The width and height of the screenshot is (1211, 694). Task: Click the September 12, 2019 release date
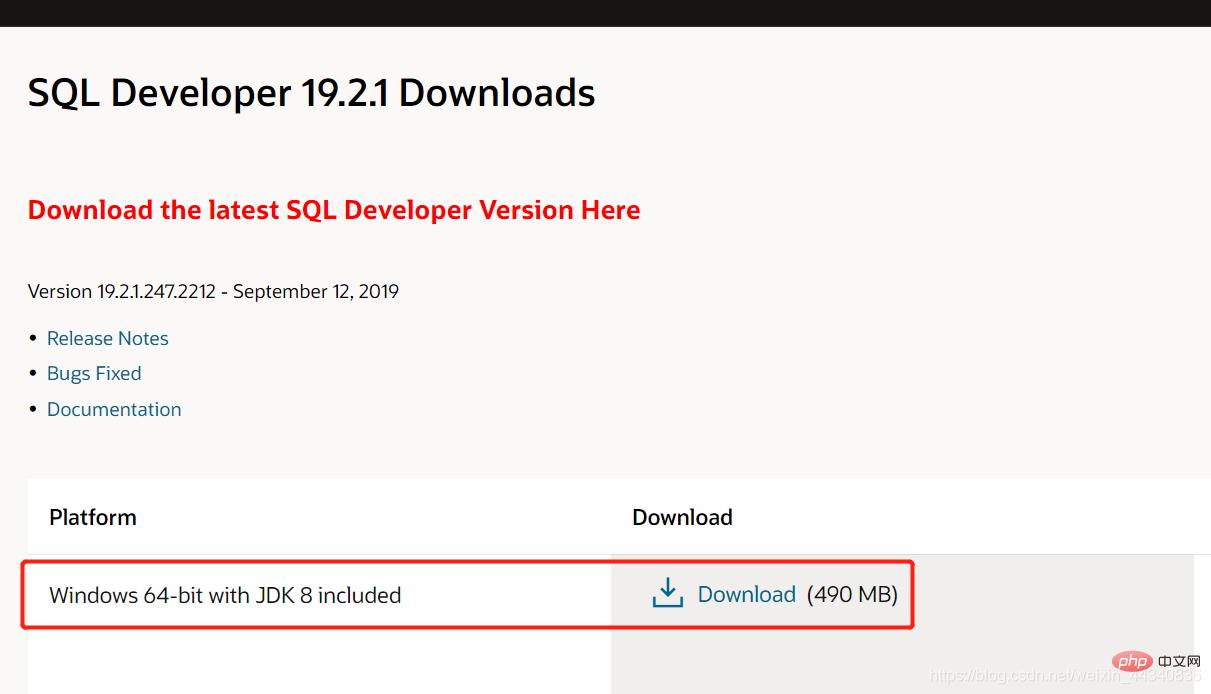316,292
